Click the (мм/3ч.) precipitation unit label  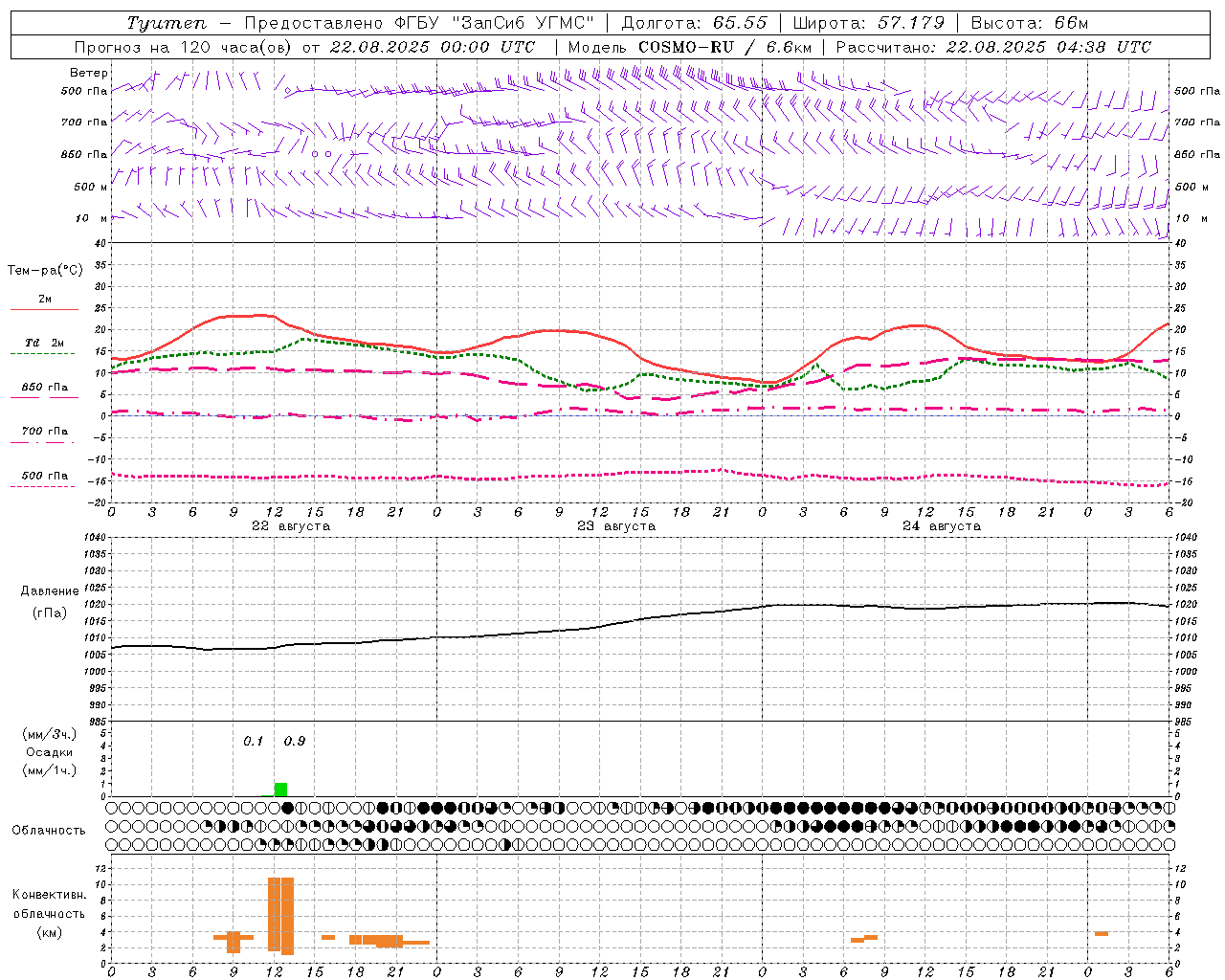pyautogui.click(x=50, y=734)
